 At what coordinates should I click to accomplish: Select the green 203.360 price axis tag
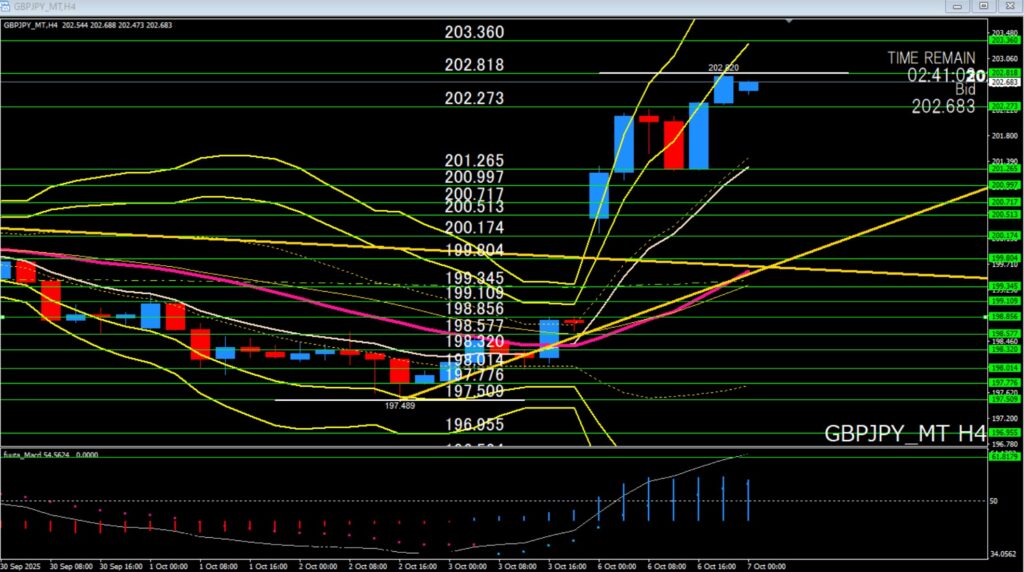1004,40
